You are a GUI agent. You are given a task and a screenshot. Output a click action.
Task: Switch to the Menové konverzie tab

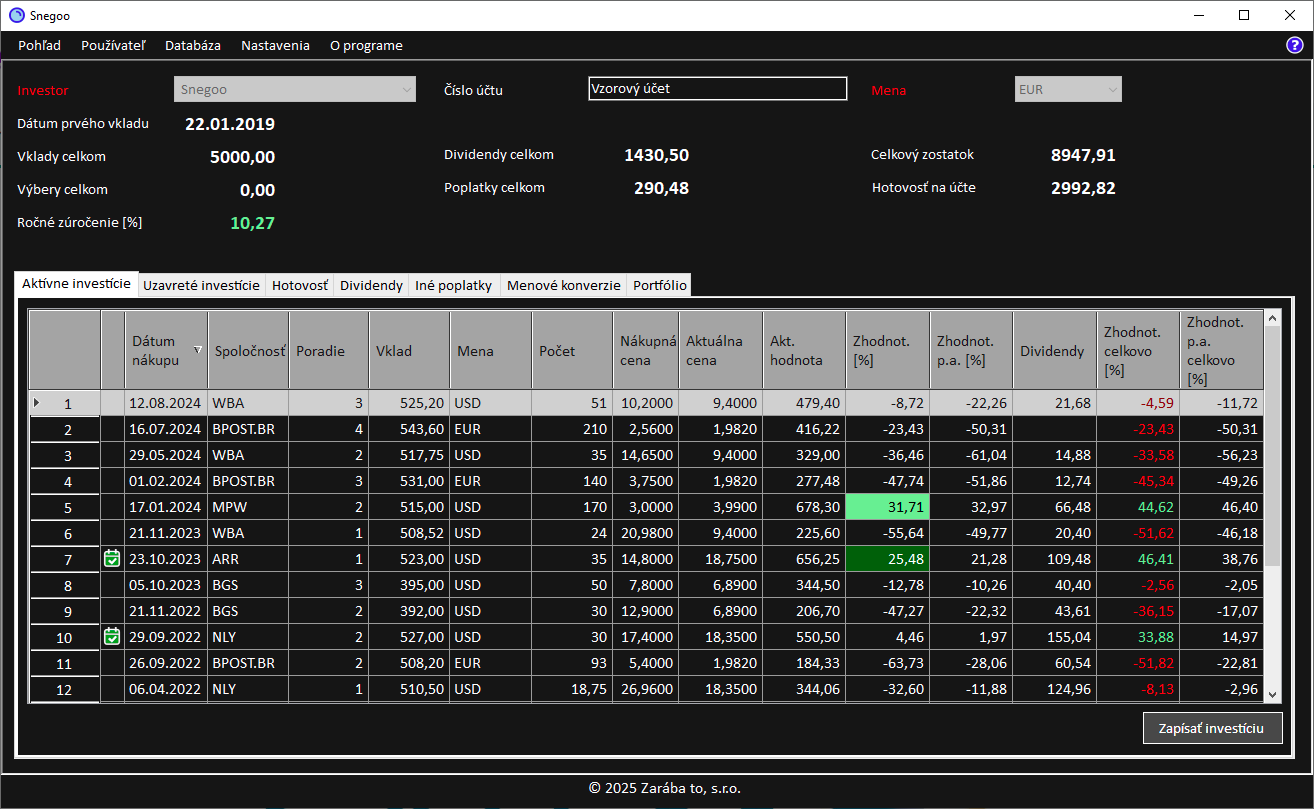(x=563, y=285)
